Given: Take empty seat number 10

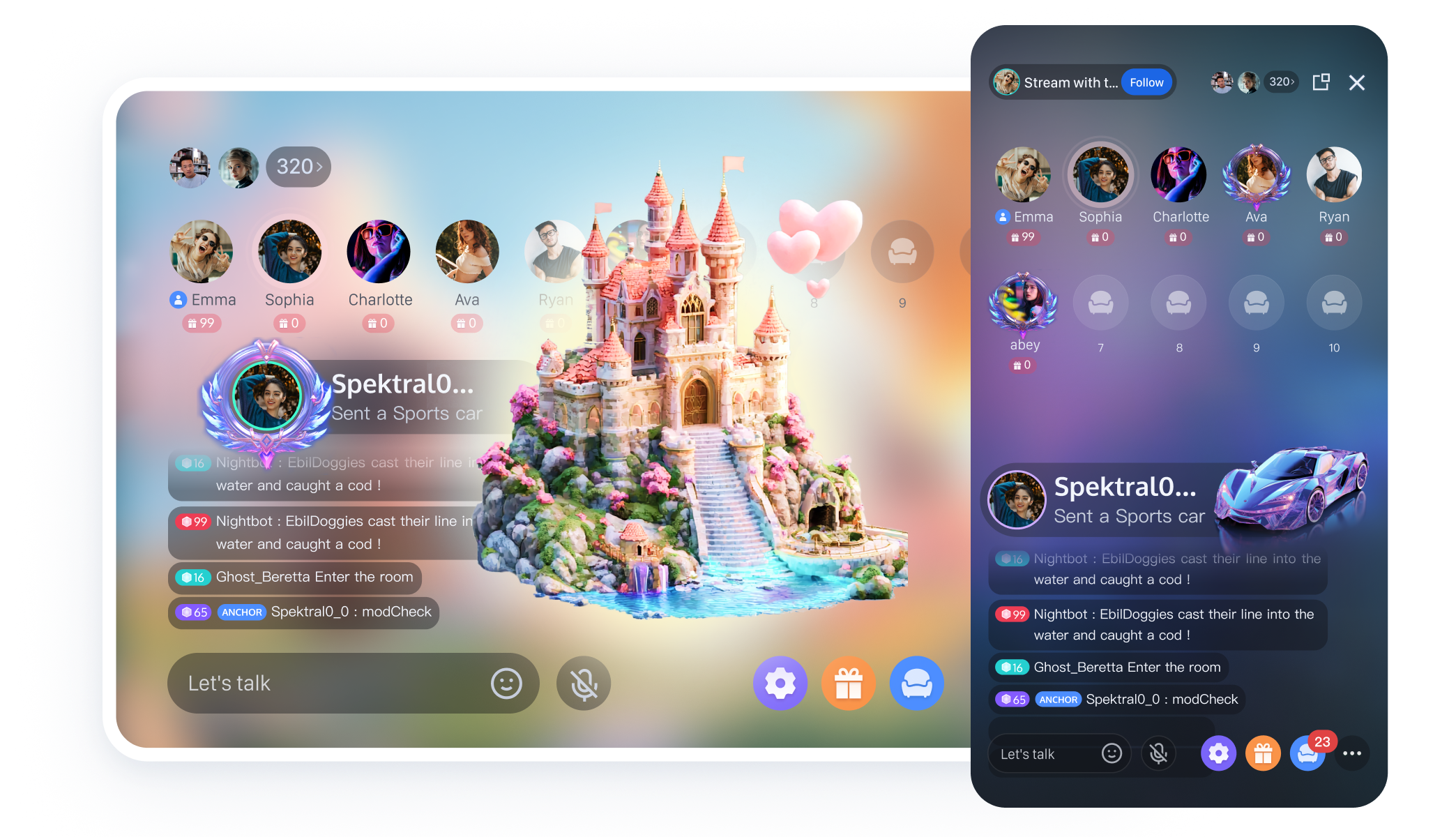Looking at the screenshot, I should 1333,303.
